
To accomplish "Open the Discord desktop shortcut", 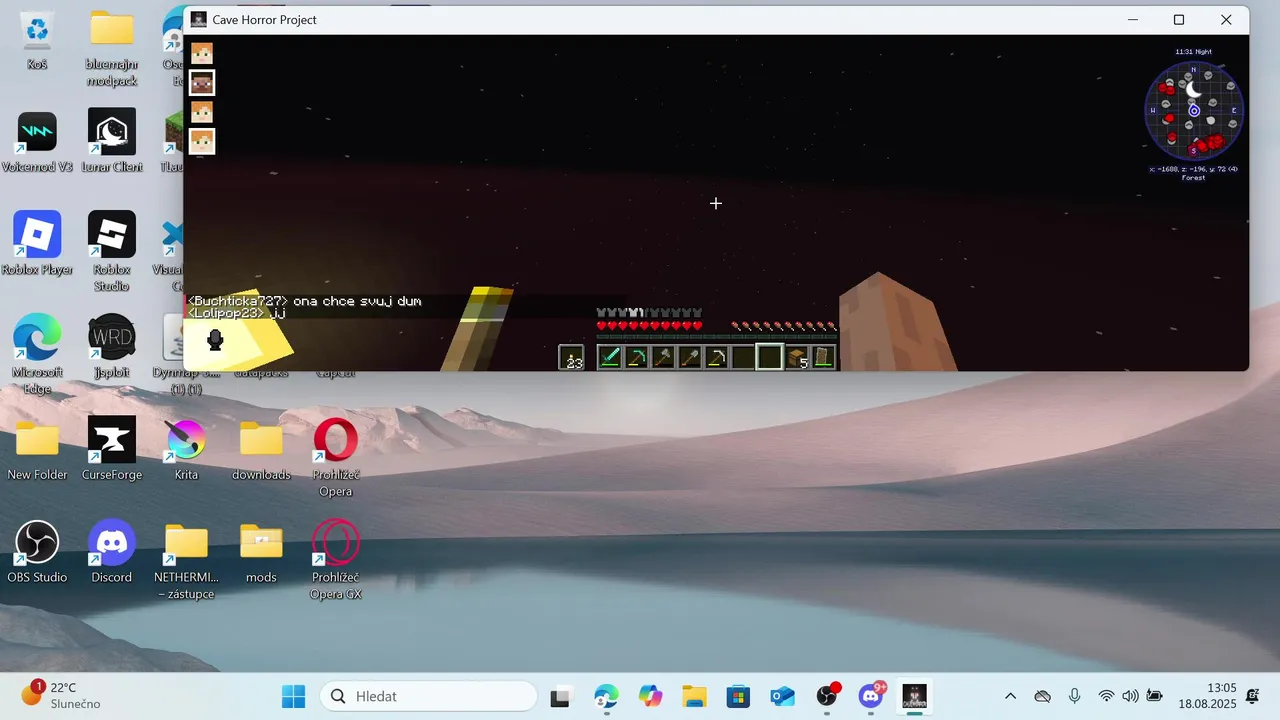I will point(112,552).
